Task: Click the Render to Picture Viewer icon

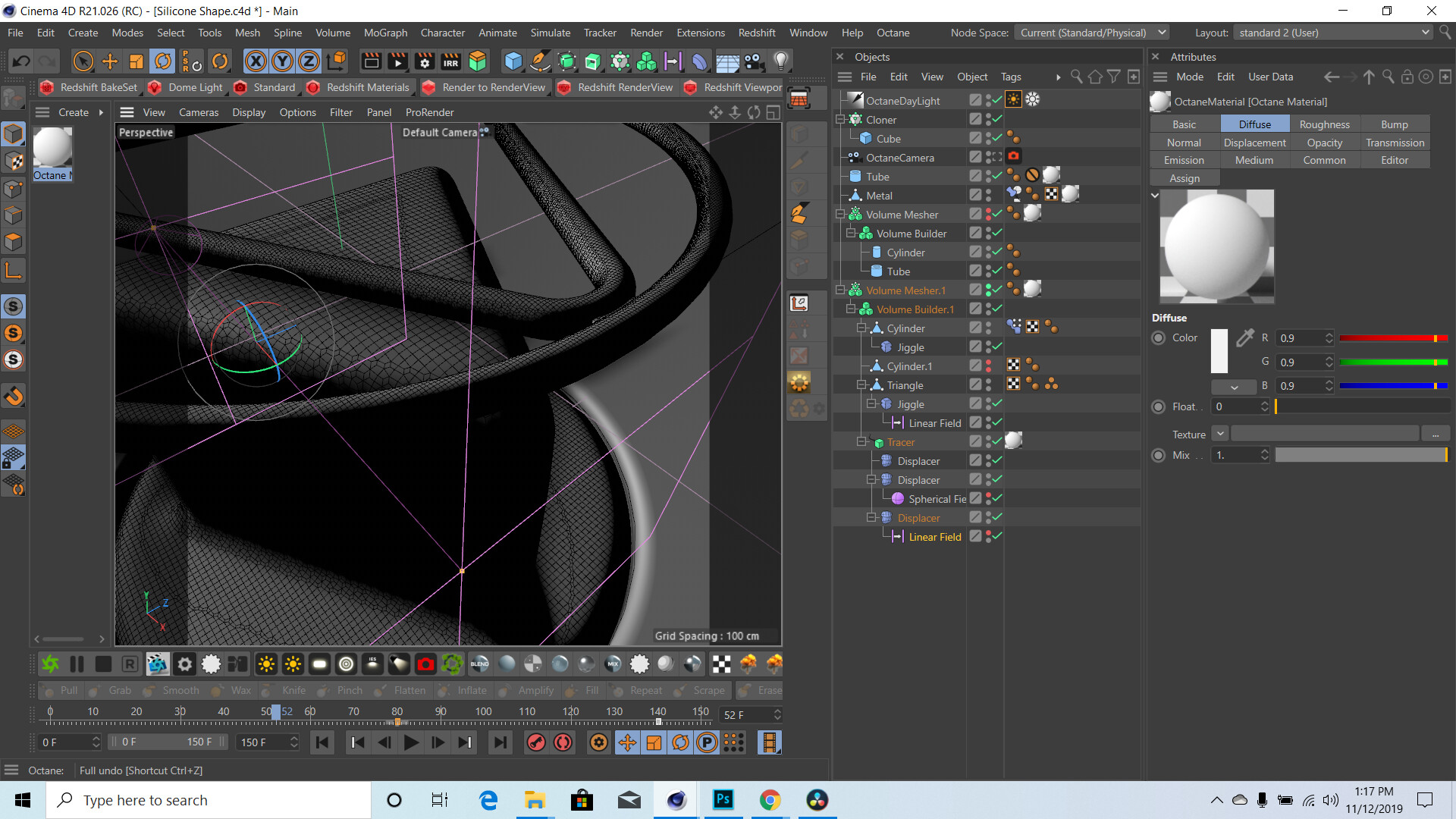Action: [397, 61]
